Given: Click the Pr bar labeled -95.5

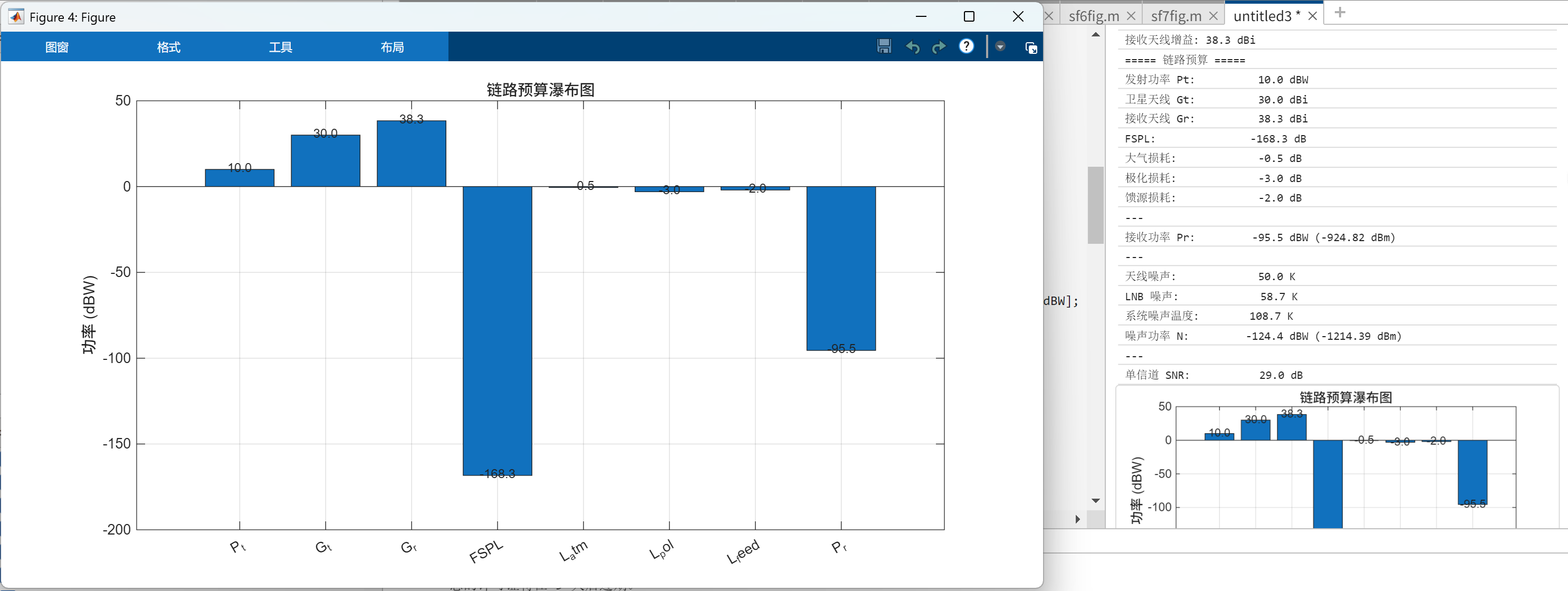Looking at the screenshot, I should 841,269.
